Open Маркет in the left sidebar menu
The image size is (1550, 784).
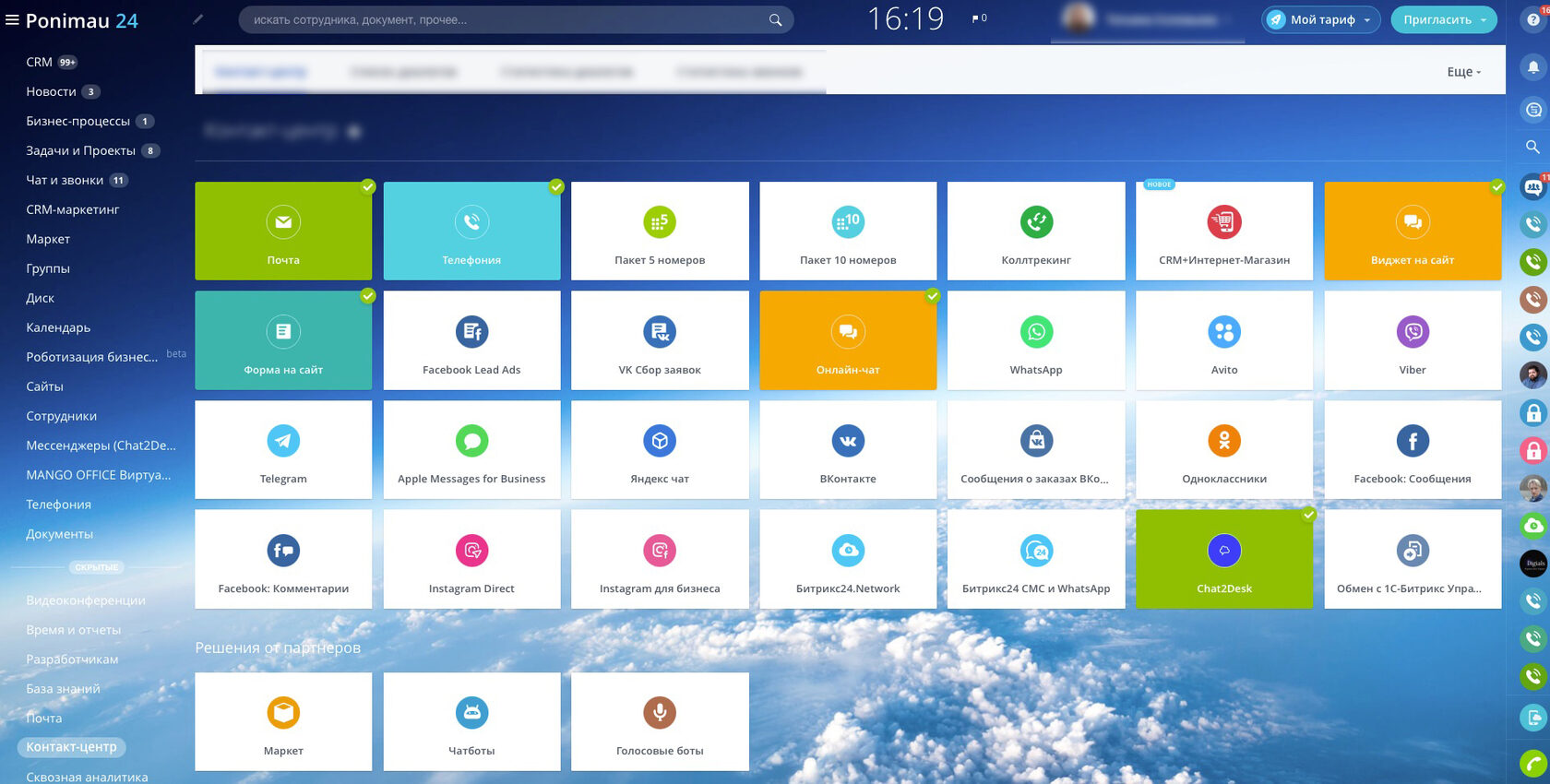click(48, 239)
